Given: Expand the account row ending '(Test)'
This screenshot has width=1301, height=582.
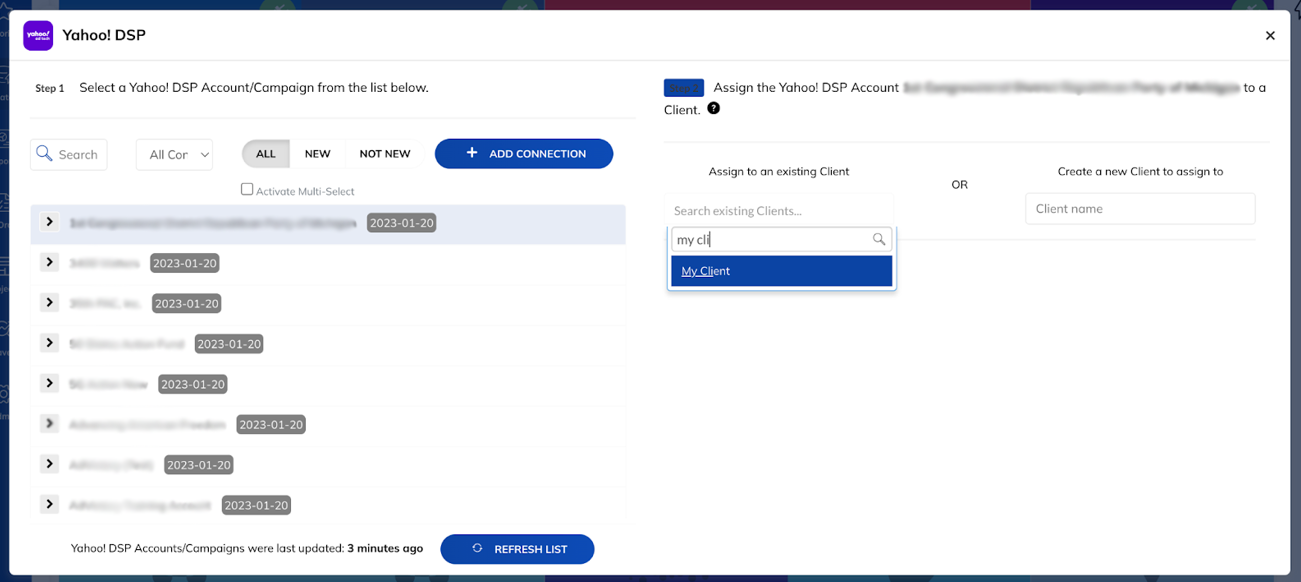Looking at the screenshot, I should (49, 463).
